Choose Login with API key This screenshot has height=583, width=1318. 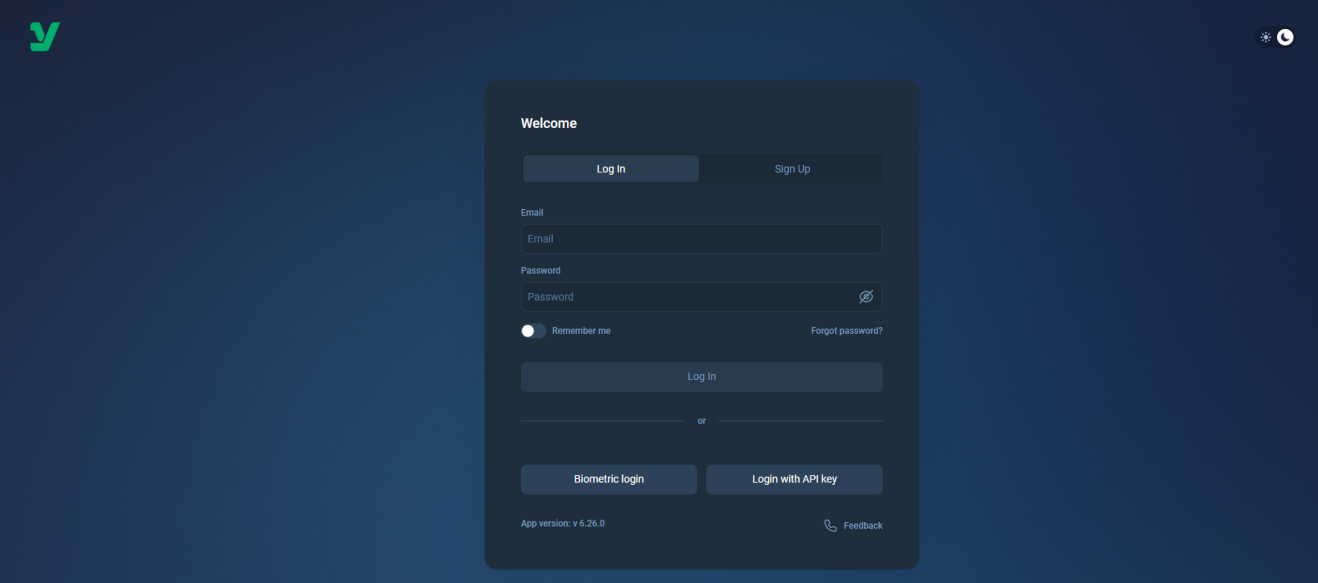(x=794, y=479)
